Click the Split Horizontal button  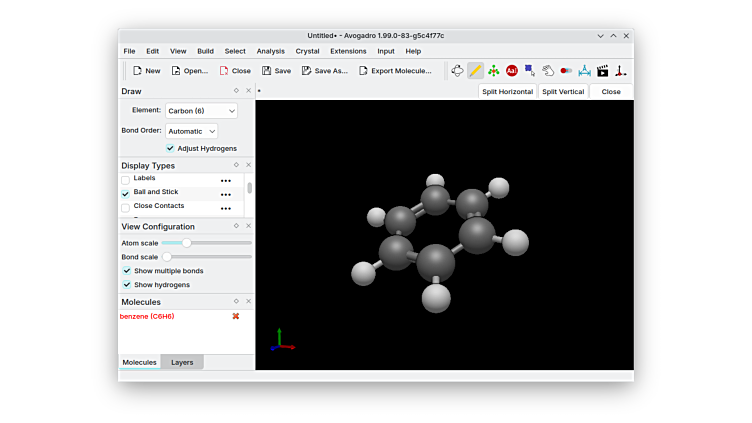click(507, 91)
